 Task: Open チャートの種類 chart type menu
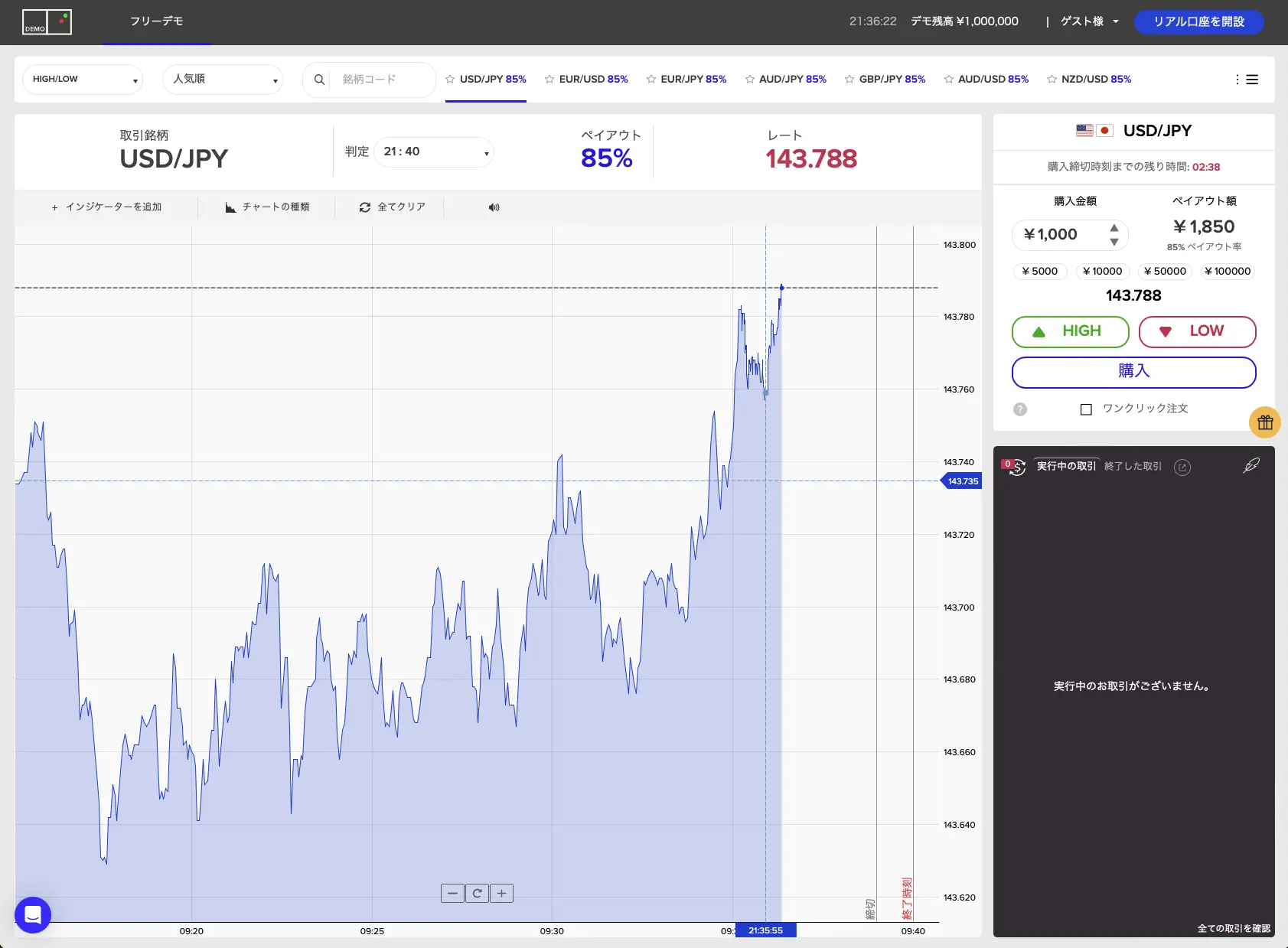268,207
